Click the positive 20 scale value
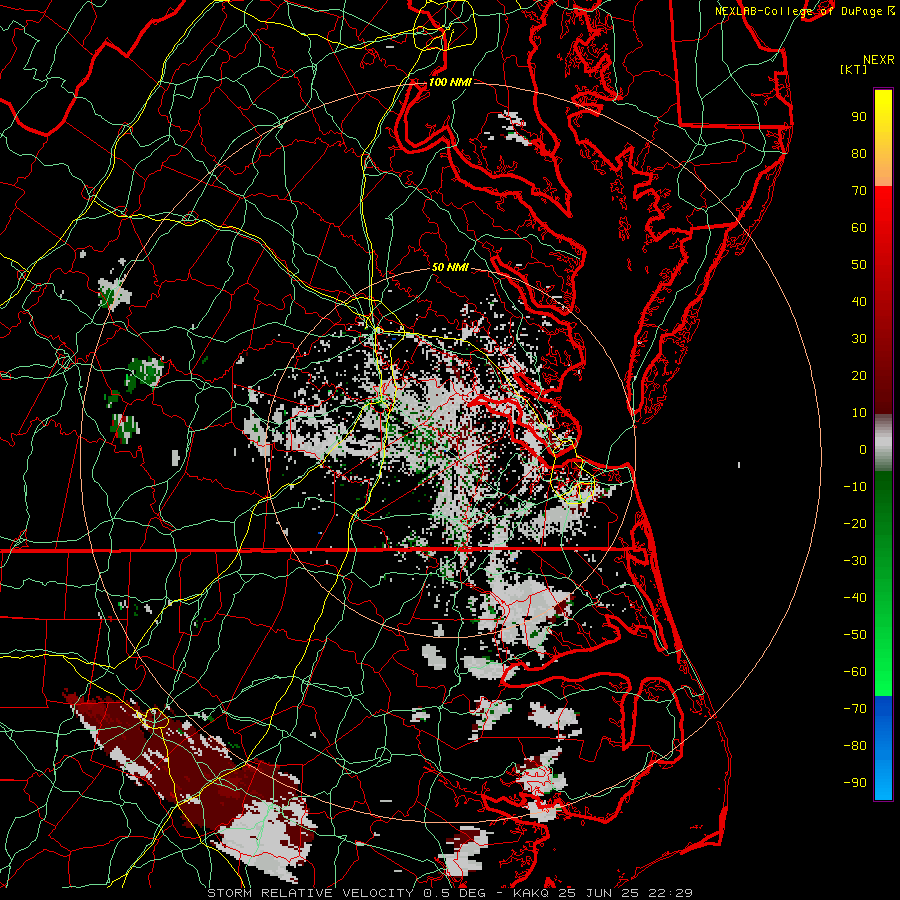 coord(859,375)
